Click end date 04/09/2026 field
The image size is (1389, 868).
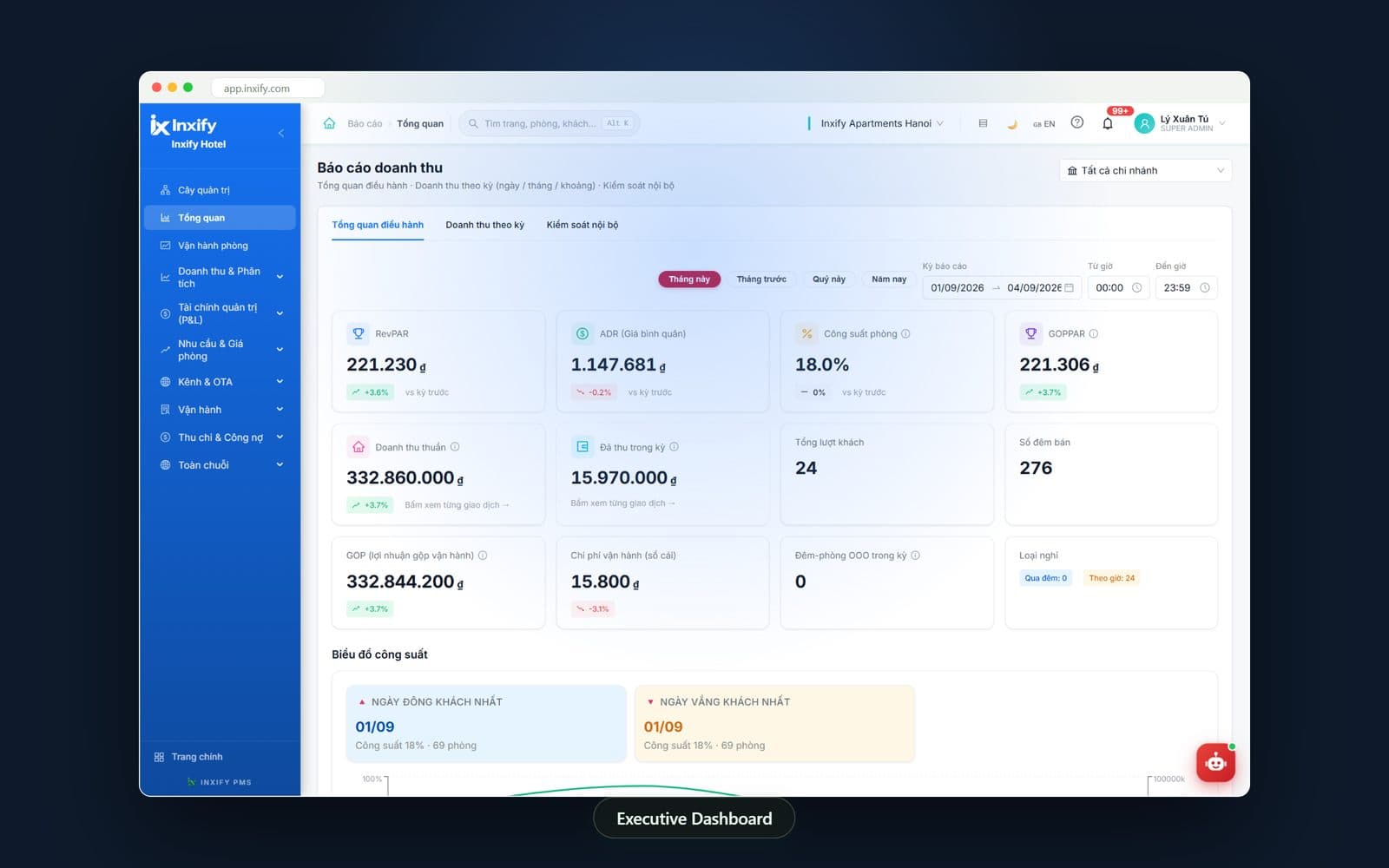(x=1034, y=288)
